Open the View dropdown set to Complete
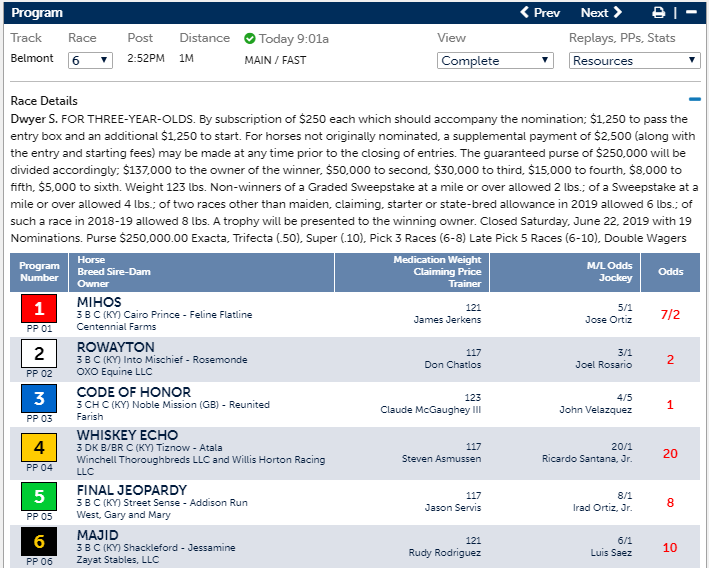This screenshot has width=709, height=568. coord(495,60)
